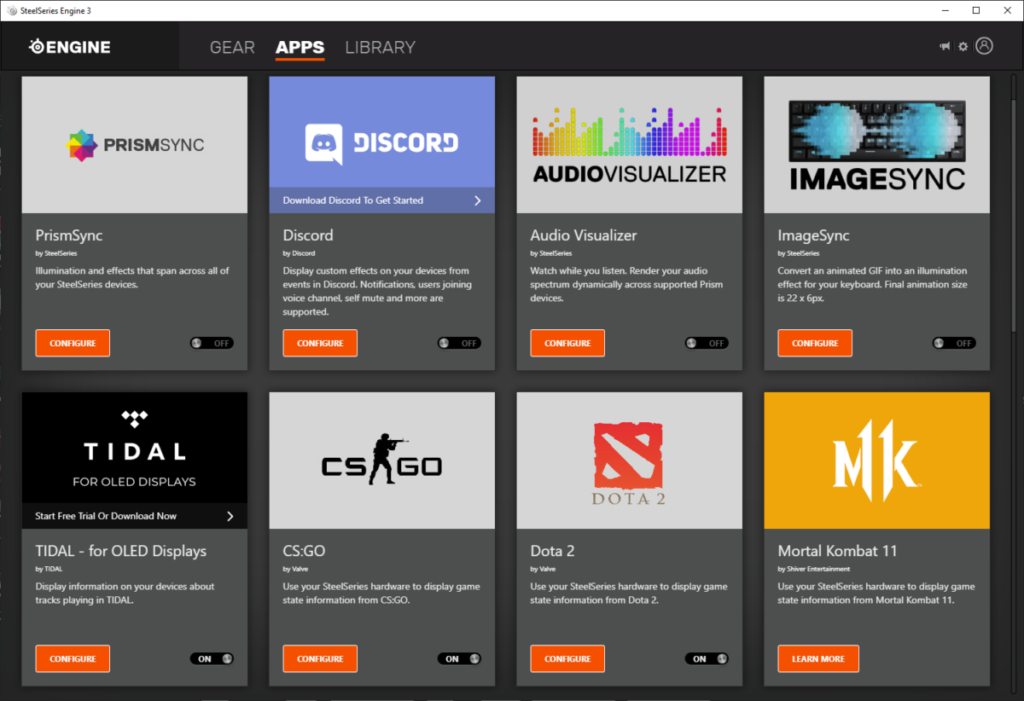Configure the PrismSync app
The width and height of the screenshot is (1024, 701).
click(72, 343)
